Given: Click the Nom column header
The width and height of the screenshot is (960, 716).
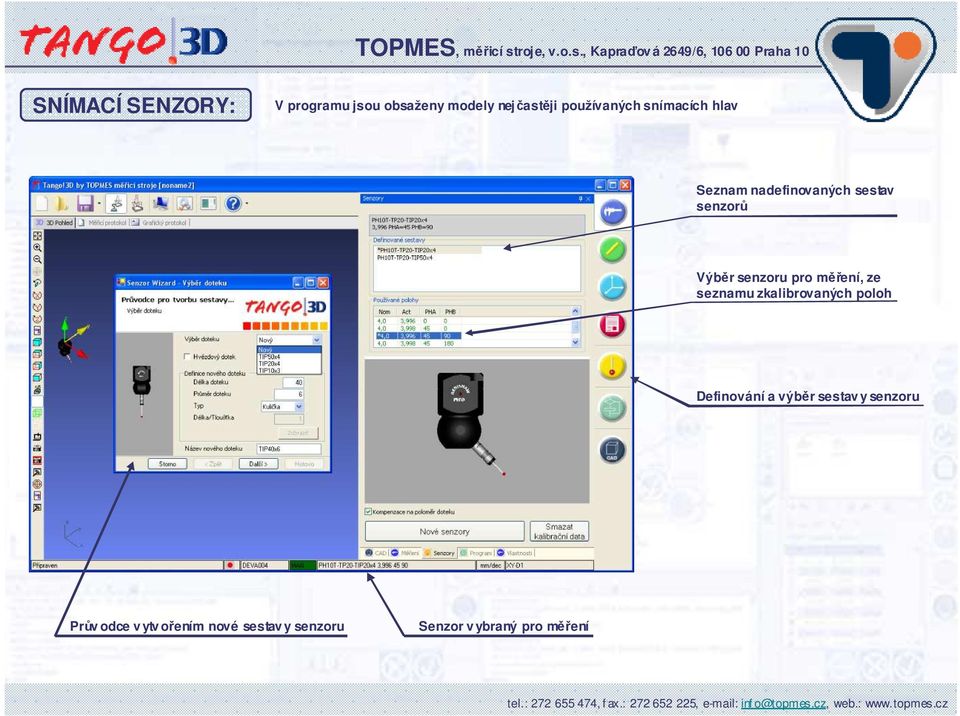Looking at the screenshot, I should coord(384,312).
